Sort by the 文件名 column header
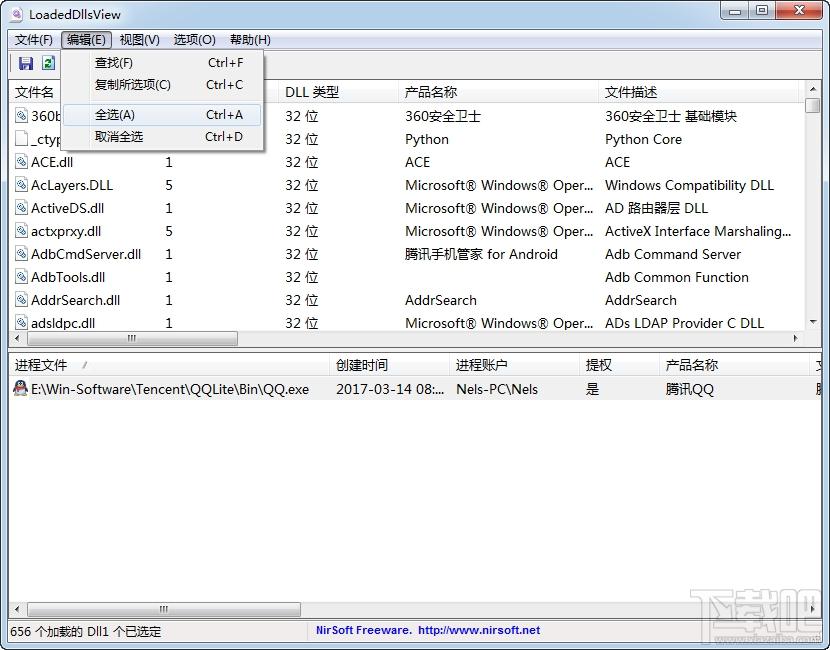This screenshot has width=830, height=650. click(x=35, y=92)
